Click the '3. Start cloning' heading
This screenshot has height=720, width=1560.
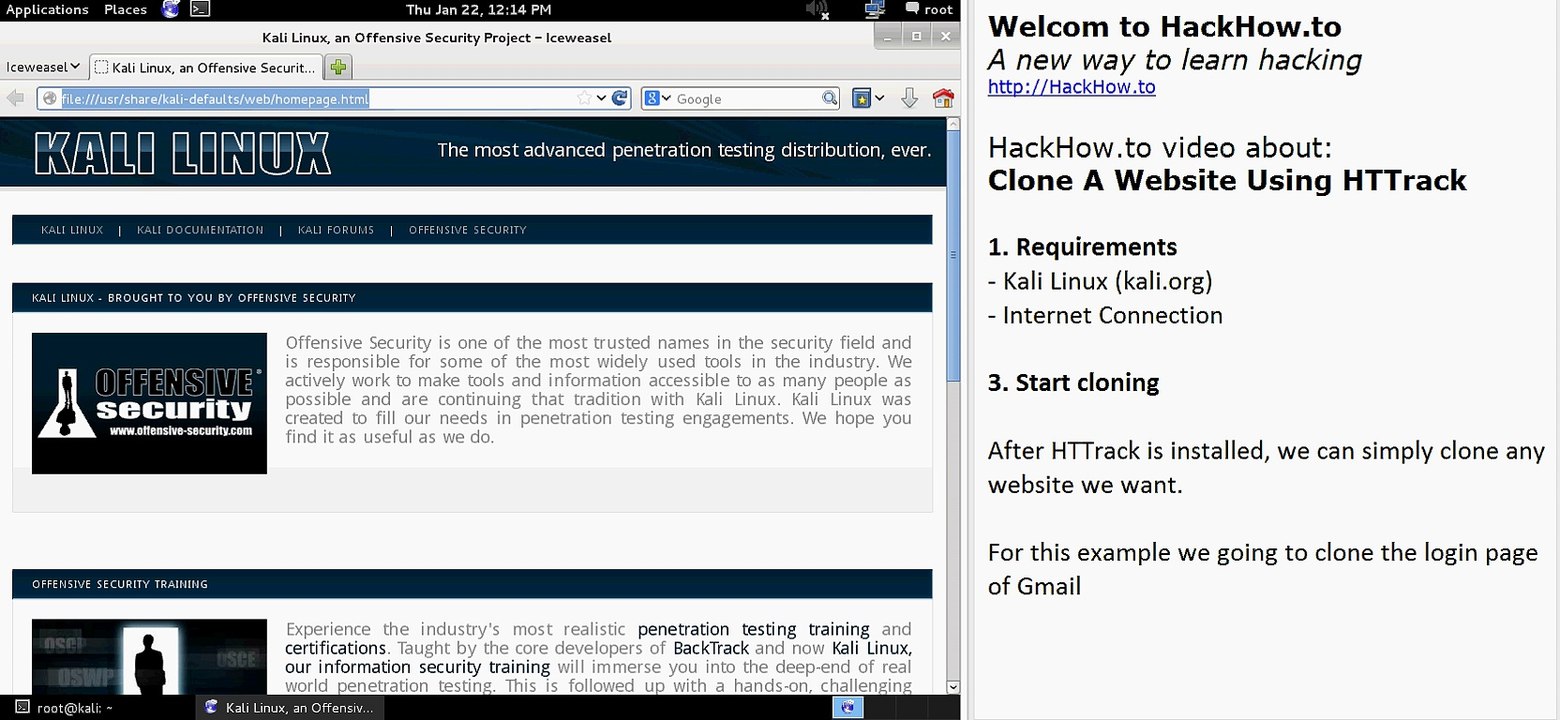(x=1073, y=383)
